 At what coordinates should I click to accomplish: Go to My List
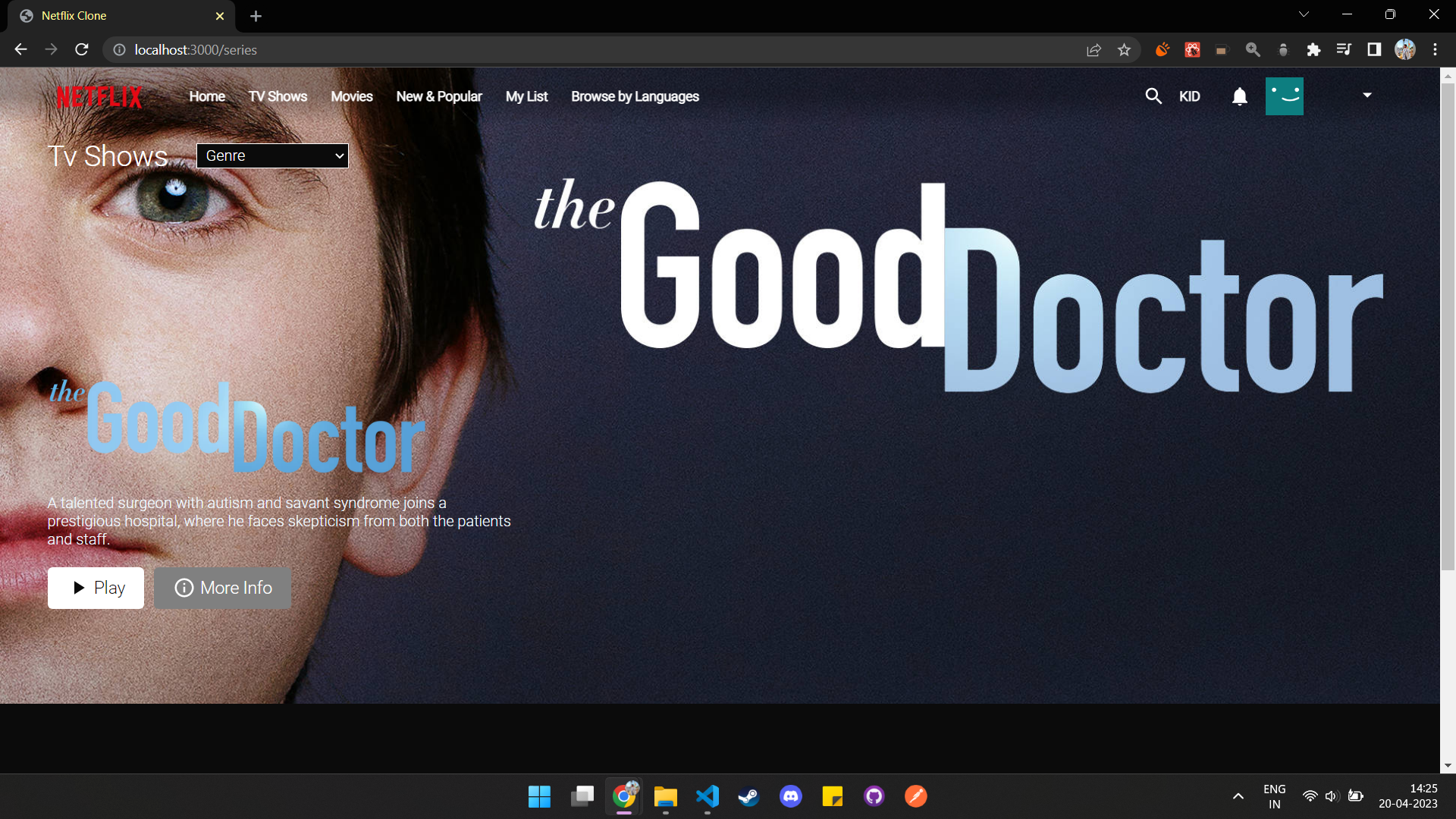tap(526, 96)
